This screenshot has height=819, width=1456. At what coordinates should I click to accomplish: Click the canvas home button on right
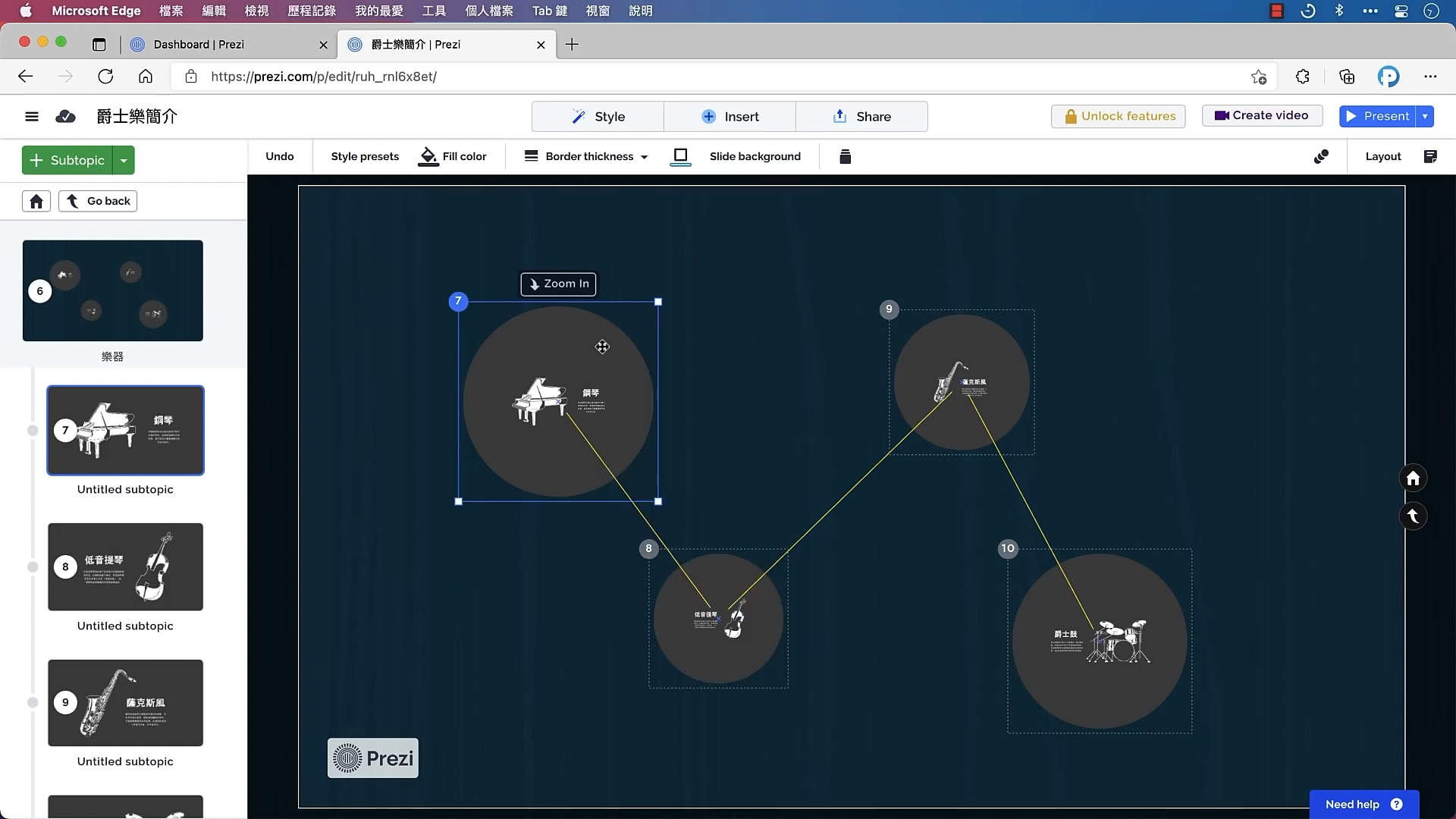tap(1413, 479)
